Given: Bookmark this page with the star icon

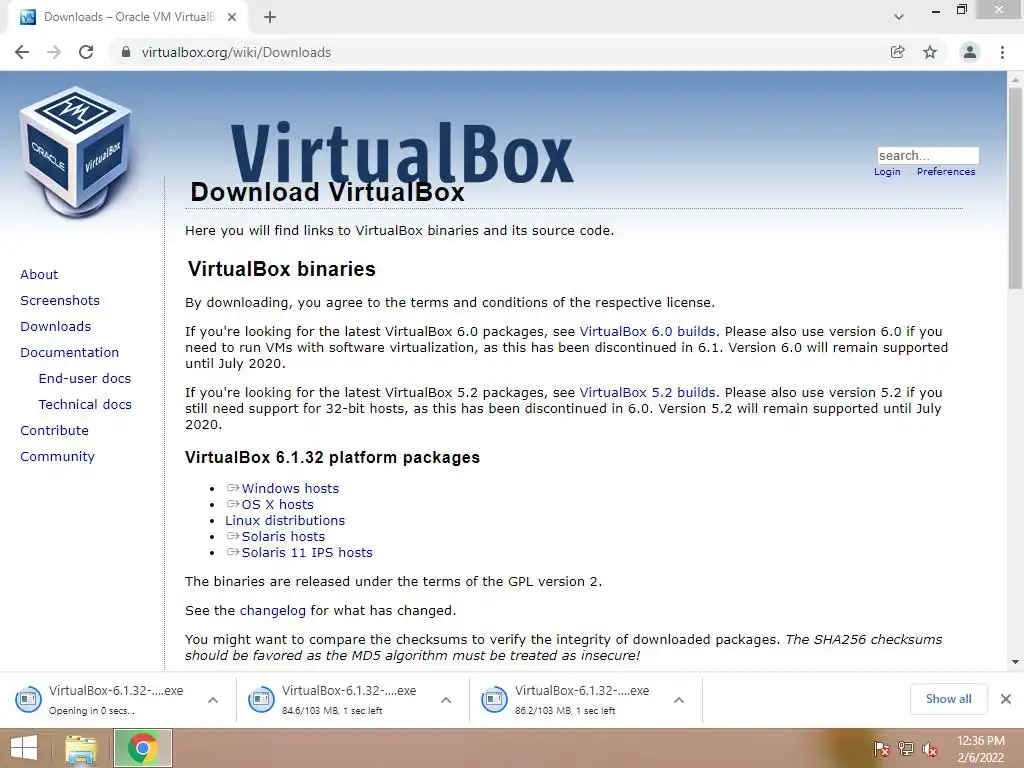Looking at the screenshot, I should point(930,52).
